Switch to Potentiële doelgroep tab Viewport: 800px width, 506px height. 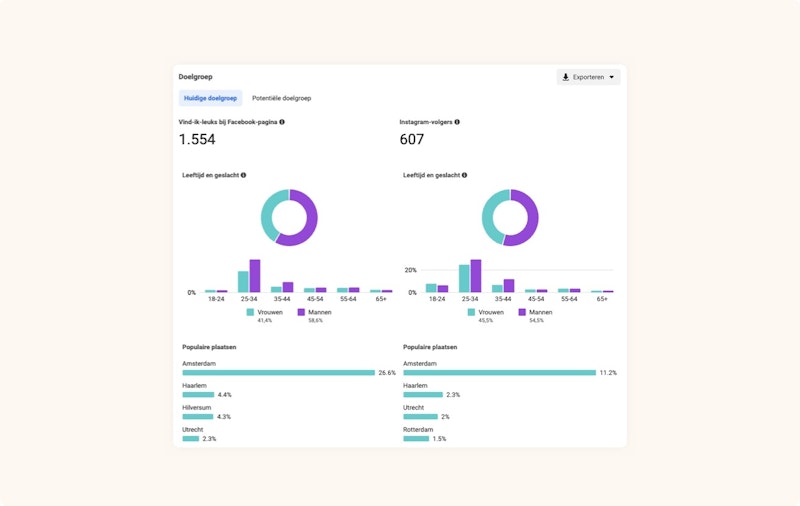281,98
